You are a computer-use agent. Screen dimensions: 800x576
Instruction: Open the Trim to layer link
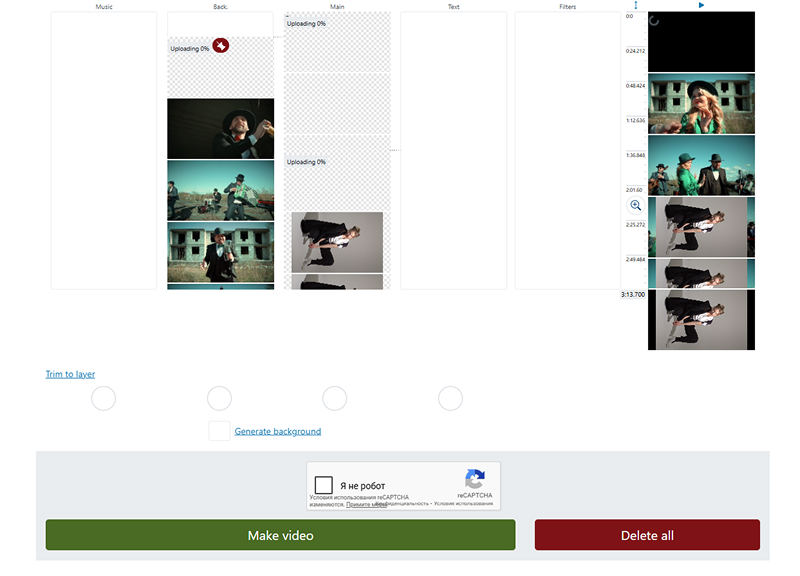pyautogui.click(x=70, y=374)
